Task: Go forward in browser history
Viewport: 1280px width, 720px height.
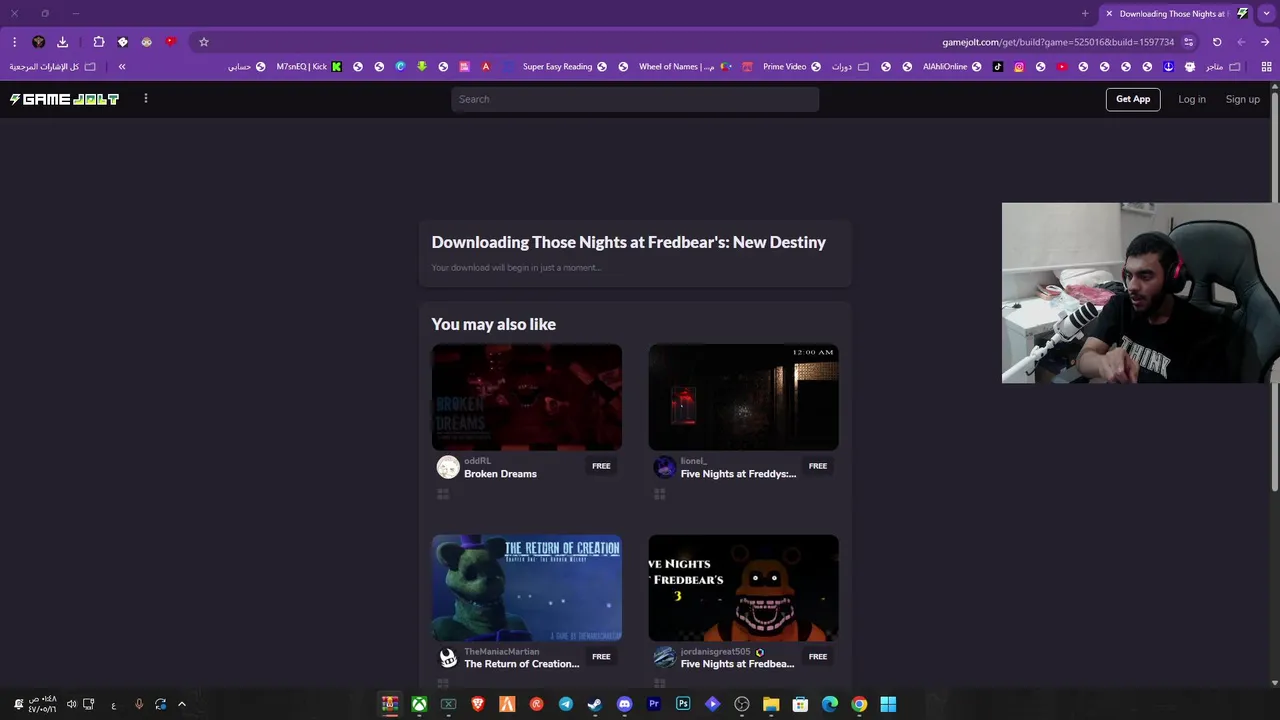Action: (x=1241, y=42)
